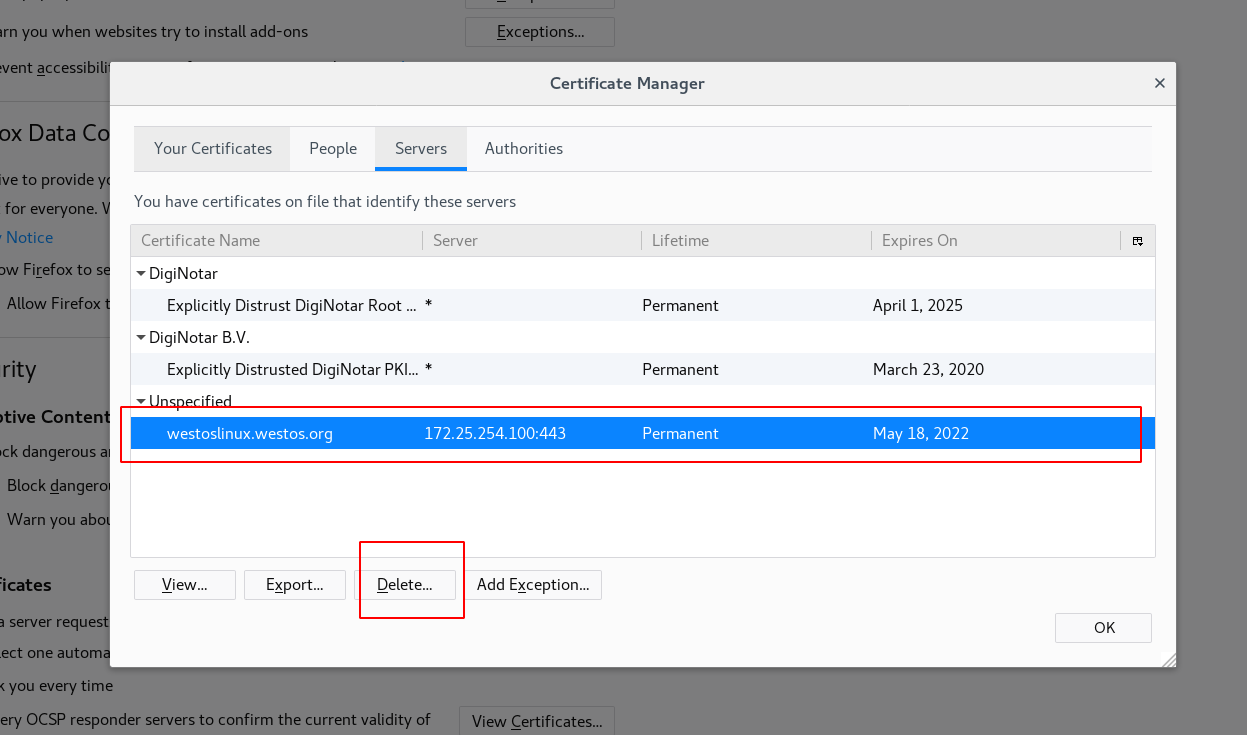
Task: Sort by the Expires On column
Action: (x=995, y=241)
